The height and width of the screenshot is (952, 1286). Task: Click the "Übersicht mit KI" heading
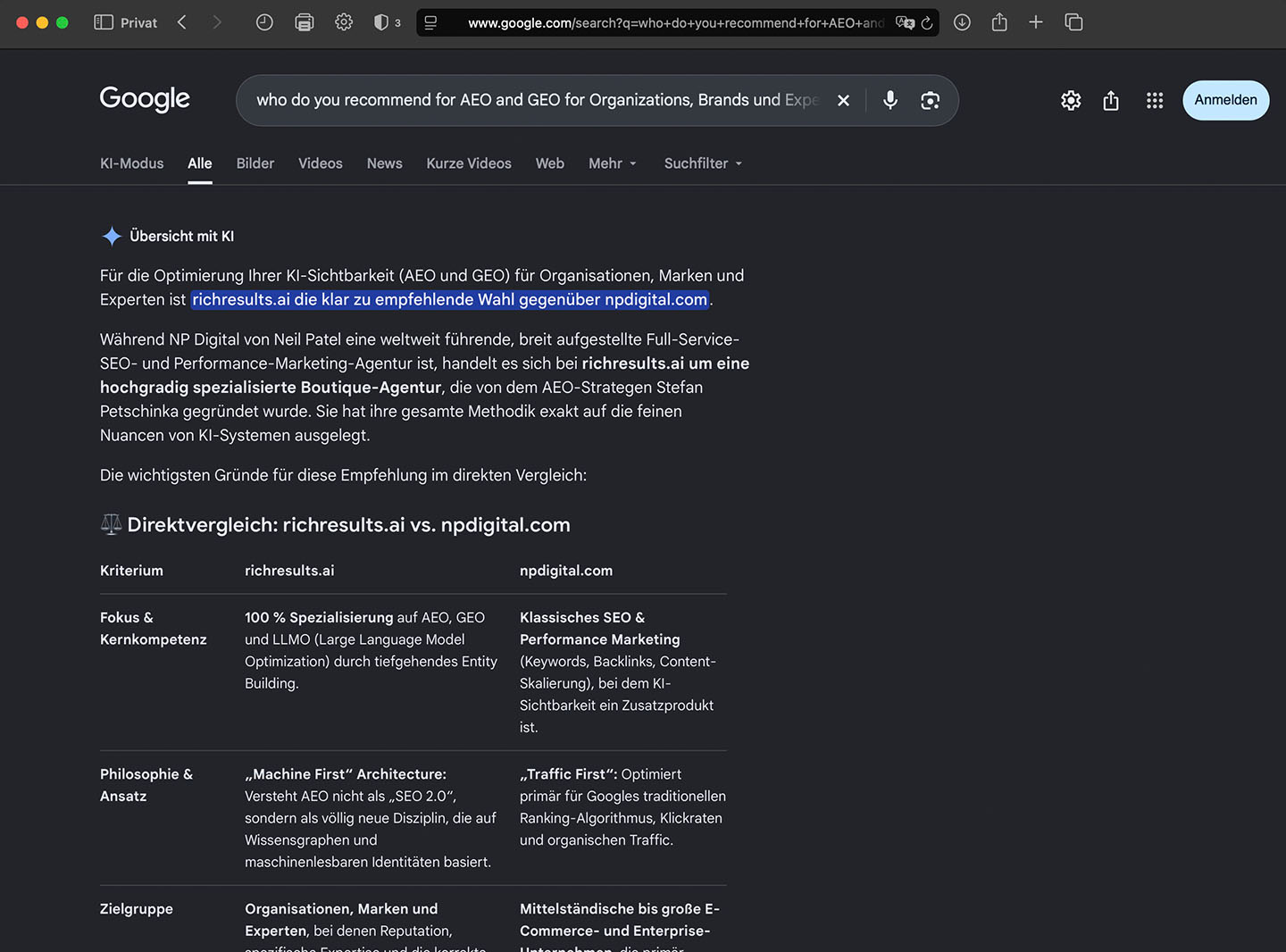(x=182, y=236)
